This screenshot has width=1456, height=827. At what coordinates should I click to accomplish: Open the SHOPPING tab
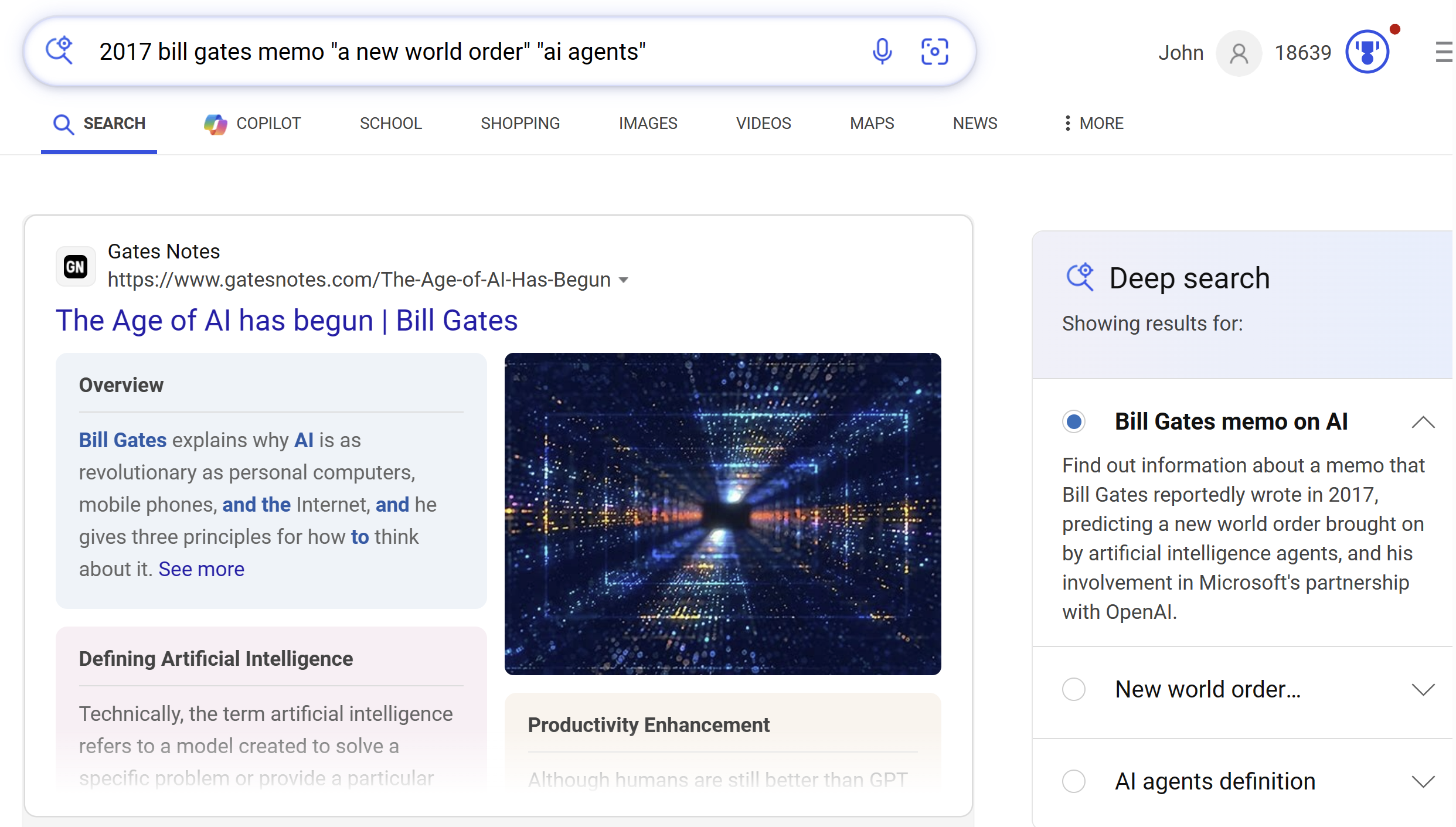coord(521,124)
